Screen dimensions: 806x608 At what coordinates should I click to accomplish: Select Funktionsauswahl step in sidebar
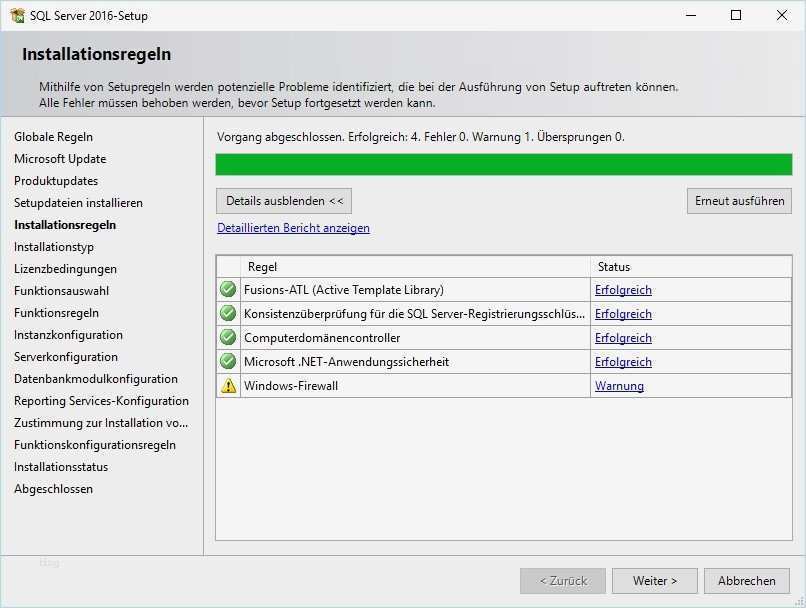62,291
